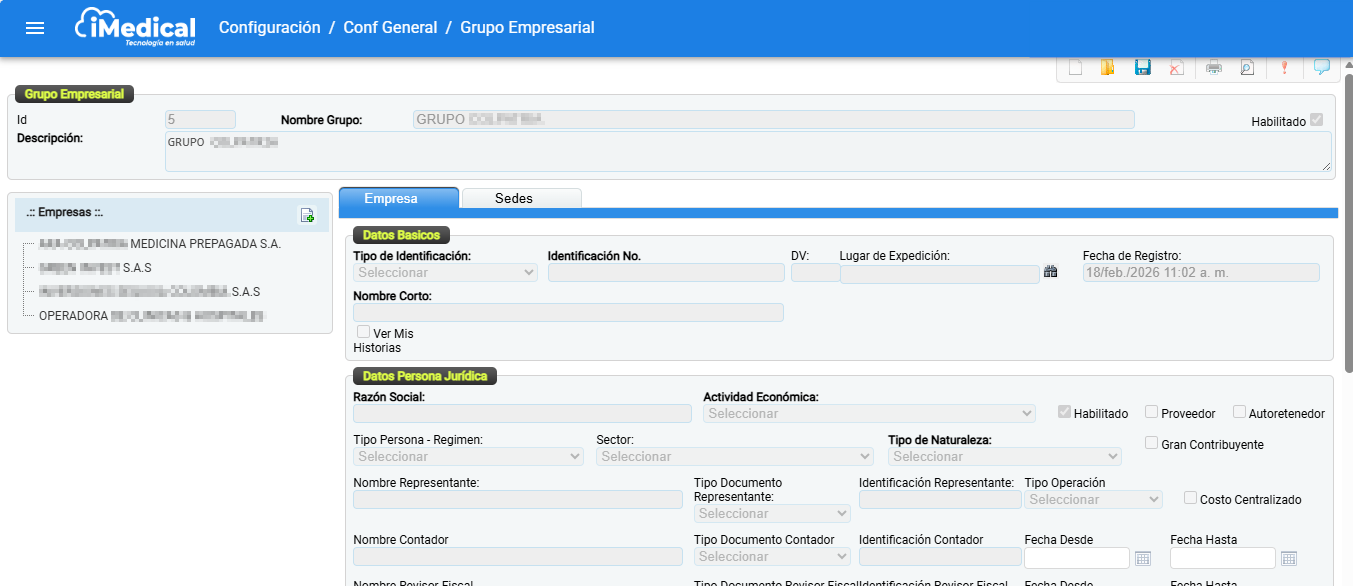Open the Tipo de Naturaleza dropdown

click(1004, 456)
